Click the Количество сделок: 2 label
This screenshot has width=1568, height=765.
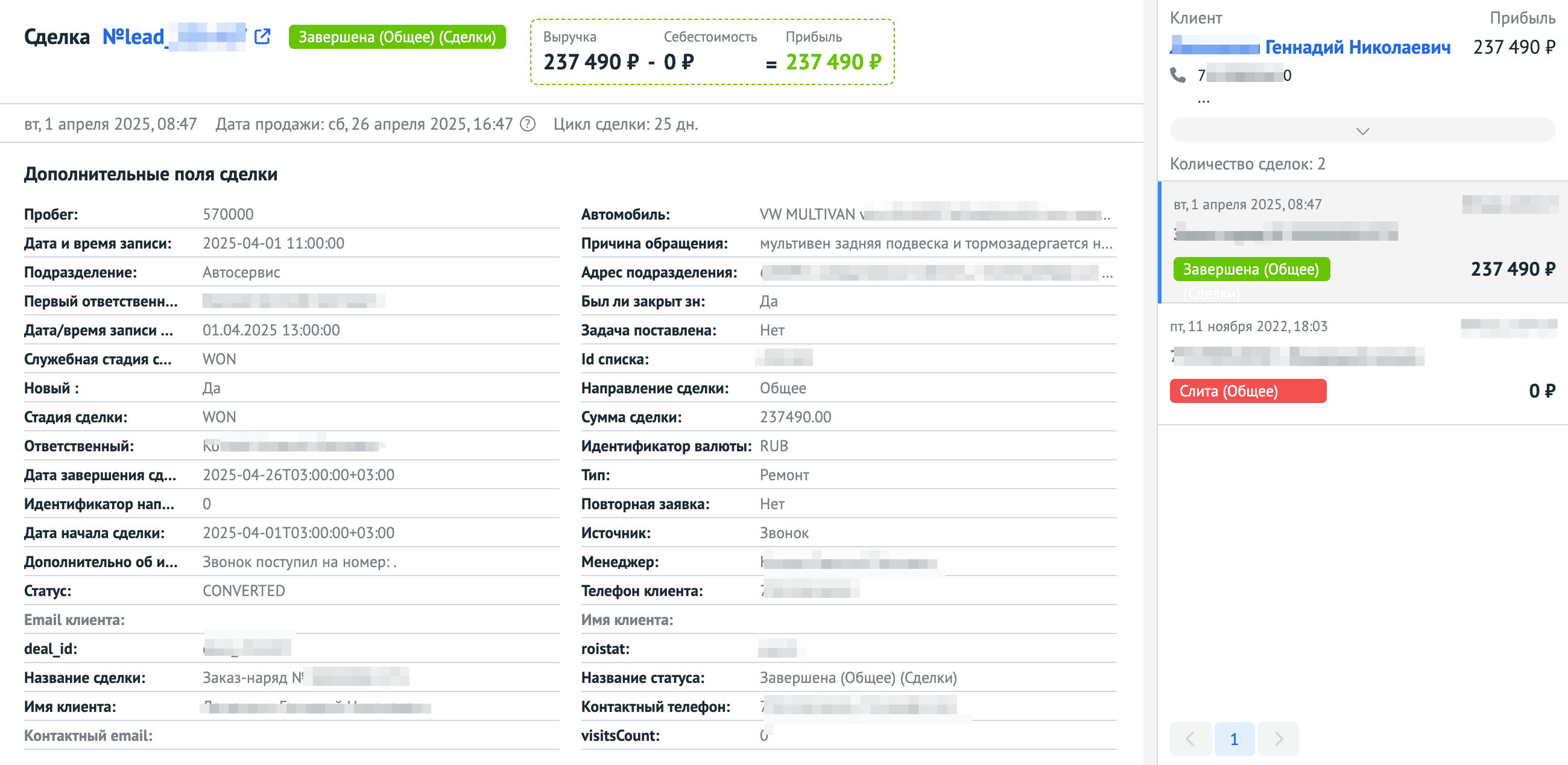pos(1247,164)
